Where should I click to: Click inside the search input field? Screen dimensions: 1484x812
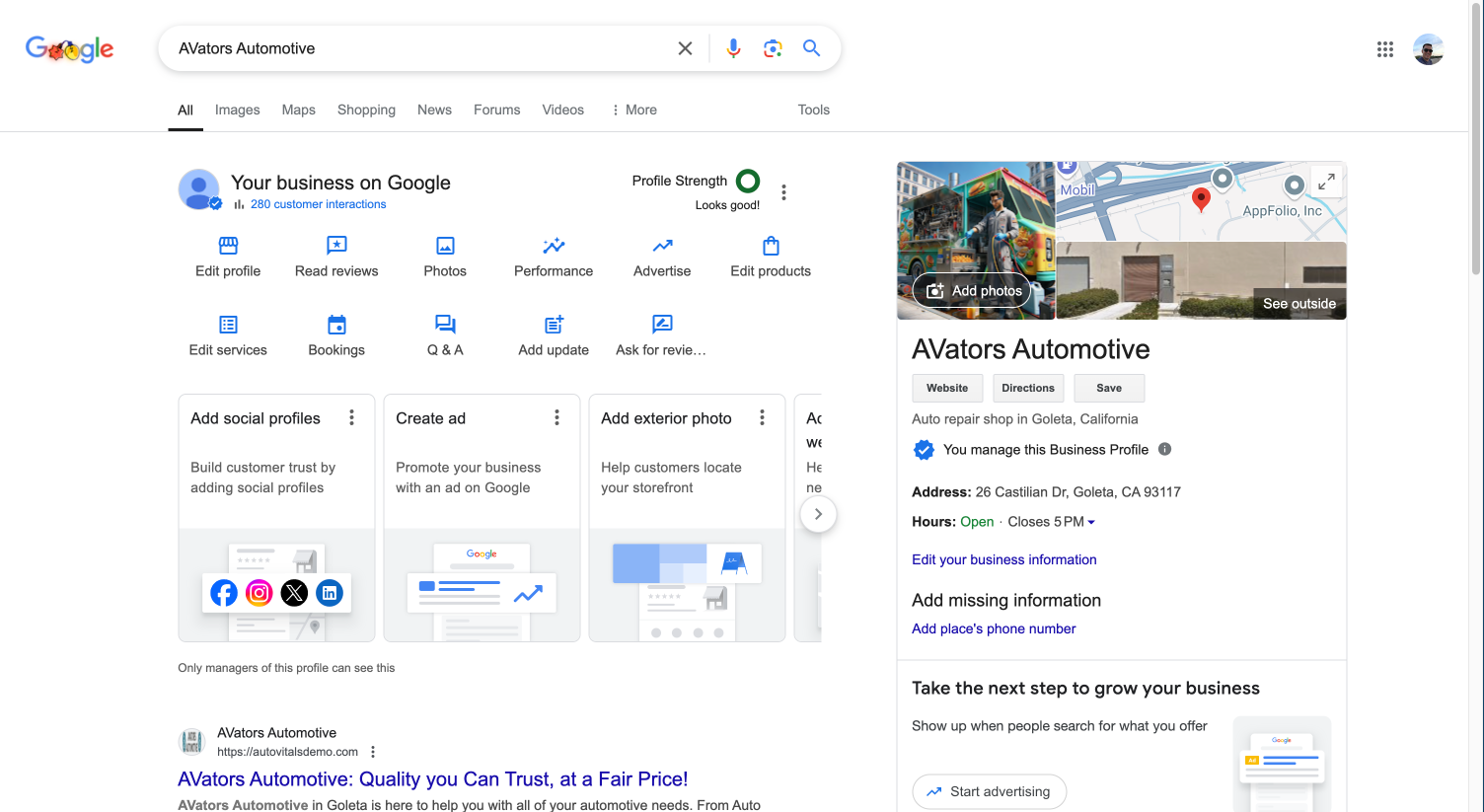(419, 48)
